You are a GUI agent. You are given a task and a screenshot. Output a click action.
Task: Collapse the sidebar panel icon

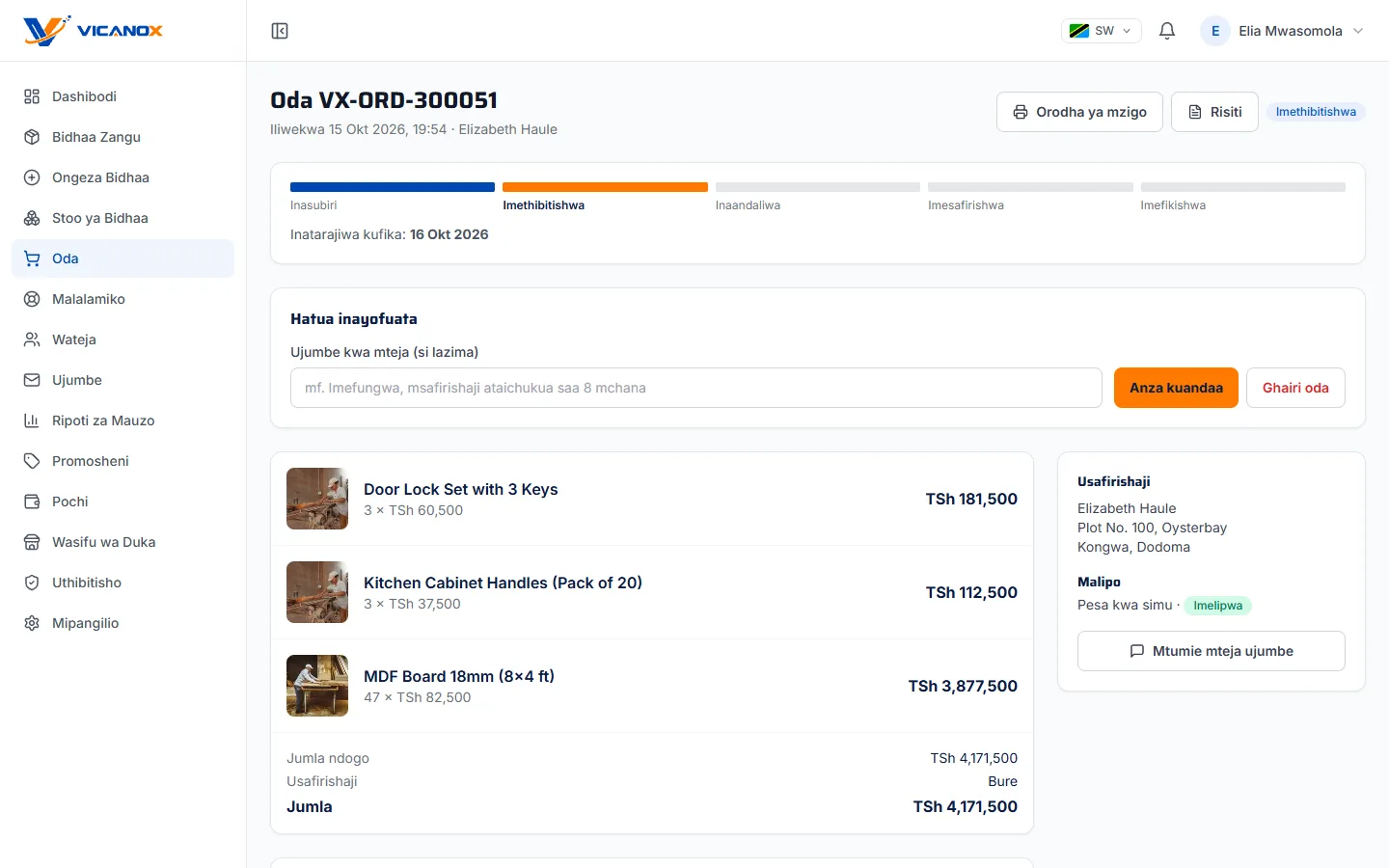pos(280,31)
